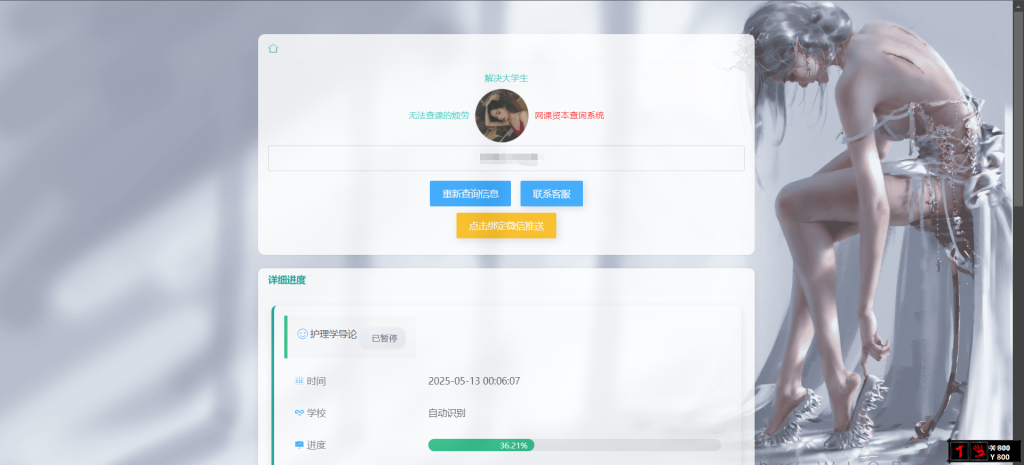Click the 学校 row label
The height and width of the screenshot is (465, 1024).
316,413
